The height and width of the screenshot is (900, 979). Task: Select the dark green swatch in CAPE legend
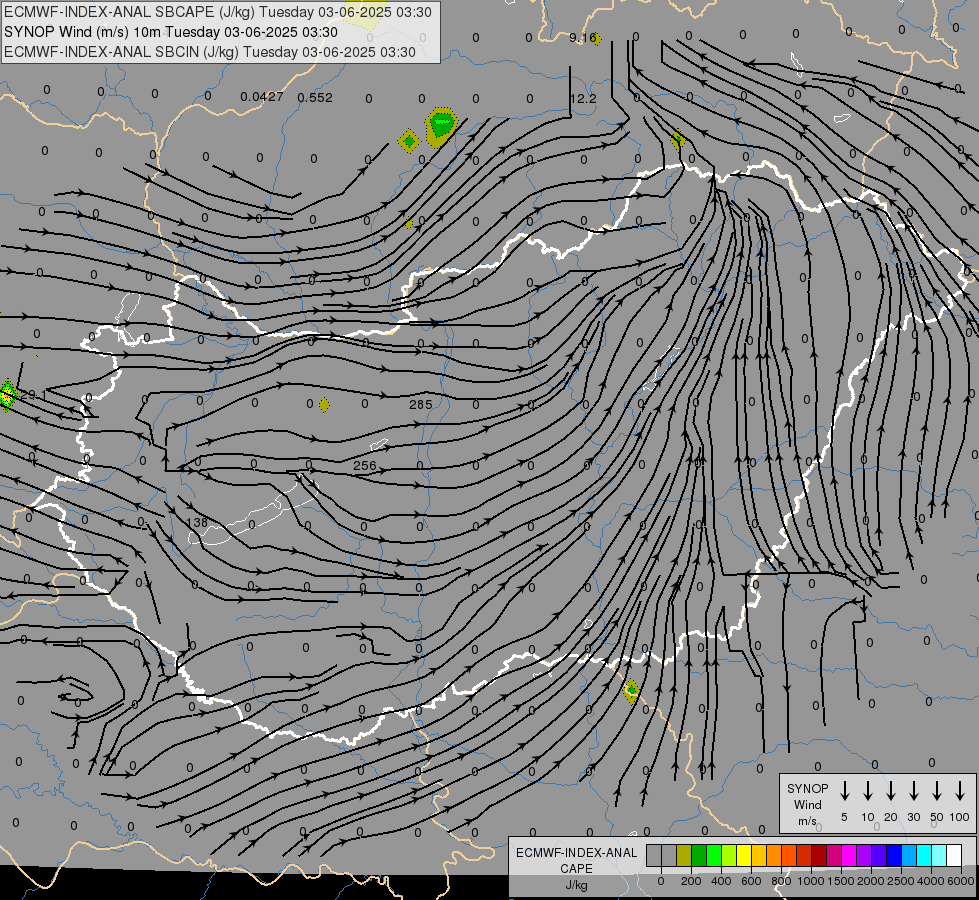click(x=699, y=856)
